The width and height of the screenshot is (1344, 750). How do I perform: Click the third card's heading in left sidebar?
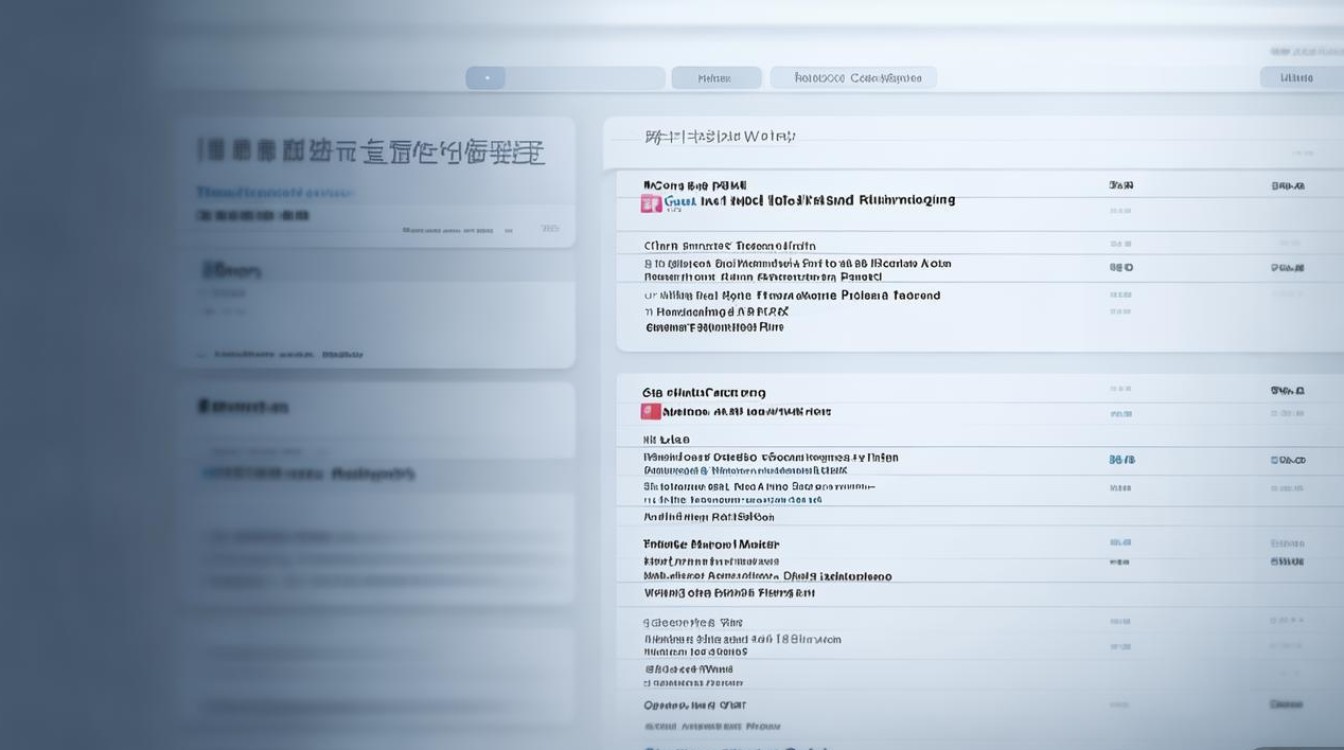pyautogui.click(x=243, y=407)
